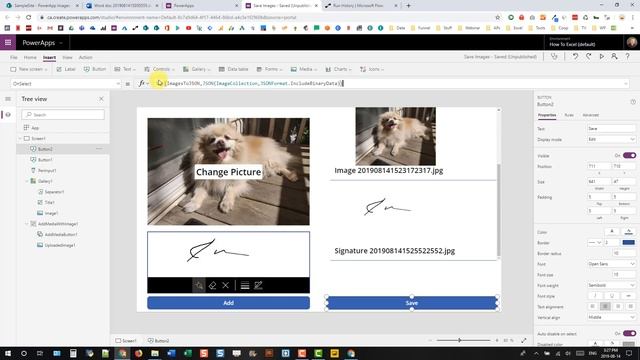Viewport: 640px width, 360px height.
Task: Switch to the Advanced tab
Action: [591, 115]
